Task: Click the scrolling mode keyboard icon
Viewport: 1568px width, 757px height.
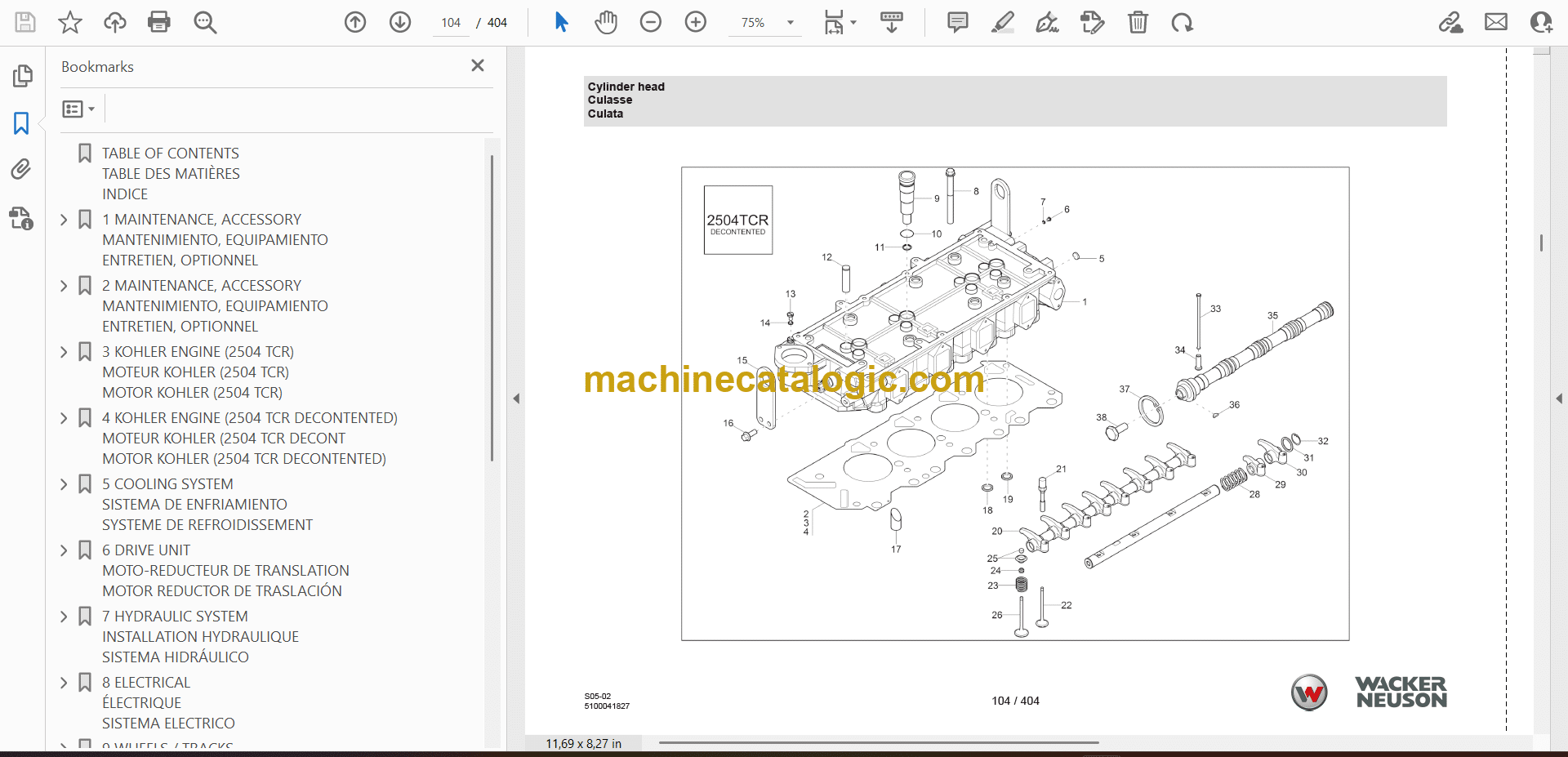Action: tap(892, 22)
